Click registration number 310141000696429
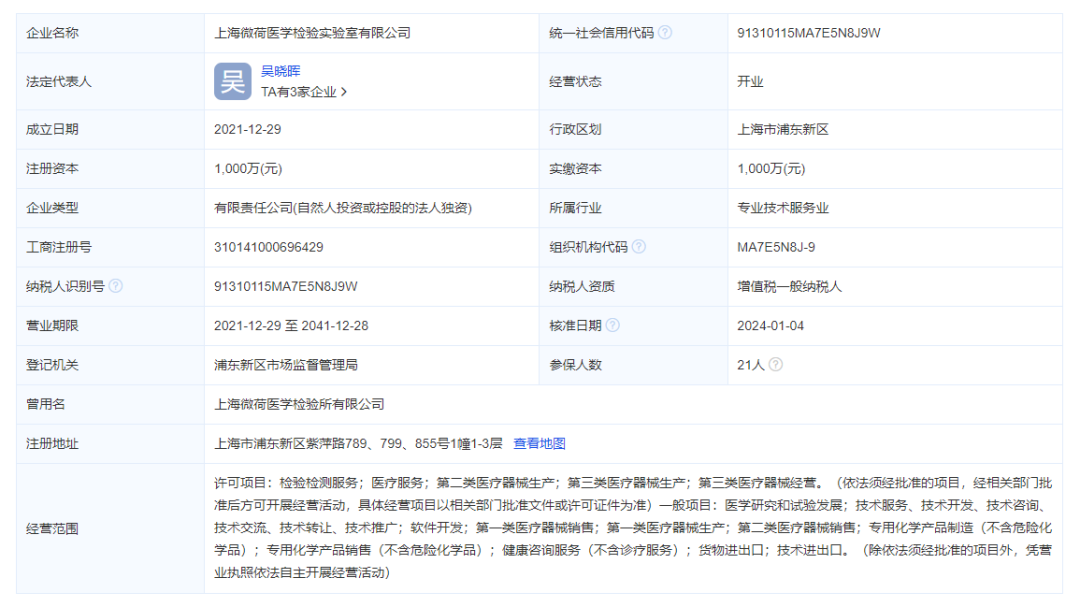This screenshot has width=1080, height=607. tap(268, 247)
